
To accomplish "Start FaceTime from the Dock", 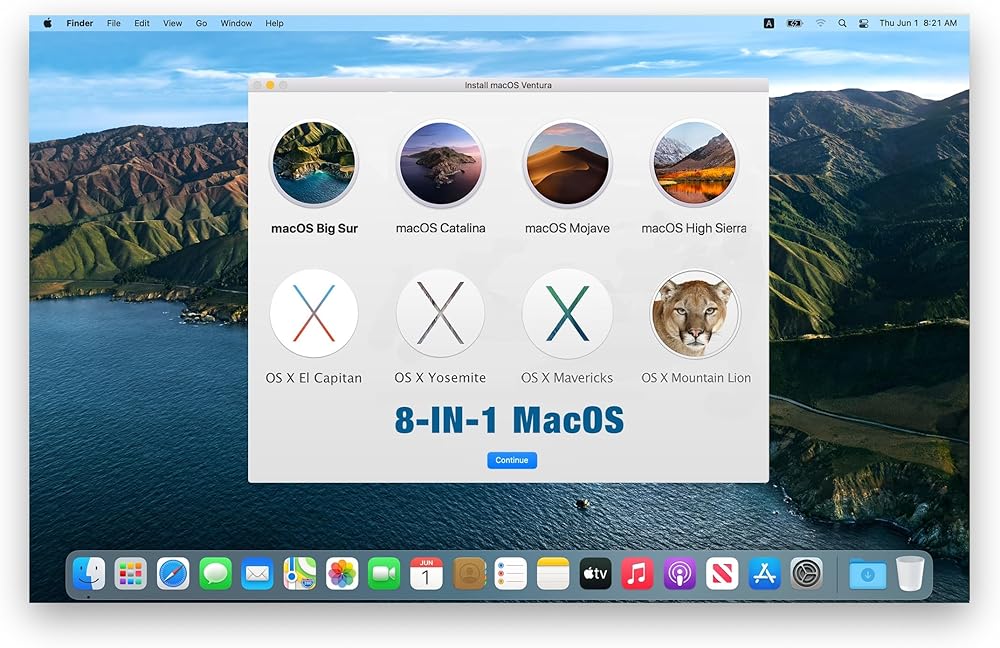I will coord(385,573).
